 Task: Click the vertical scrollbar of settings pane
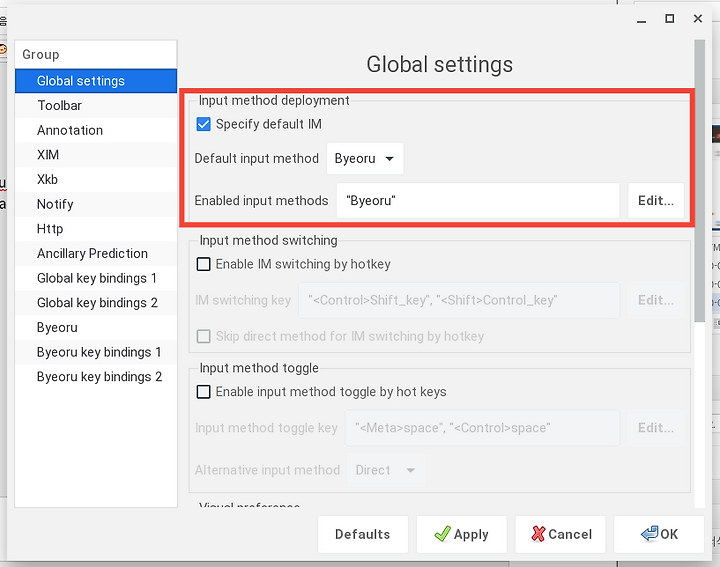coord(699,181)
